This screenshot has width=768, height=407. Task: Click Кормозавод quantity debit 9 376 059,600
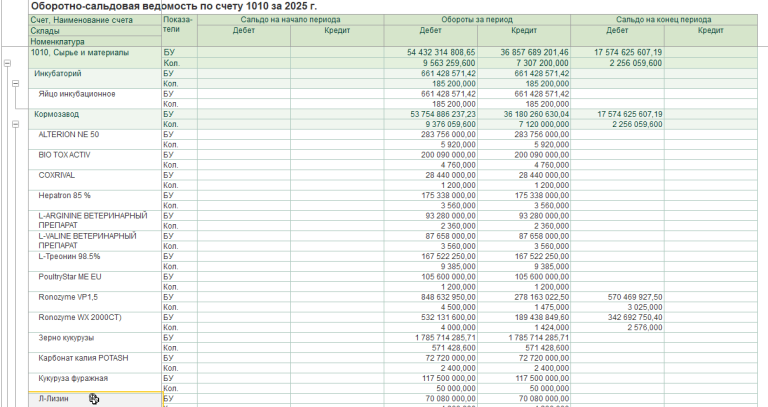(452, 124)
